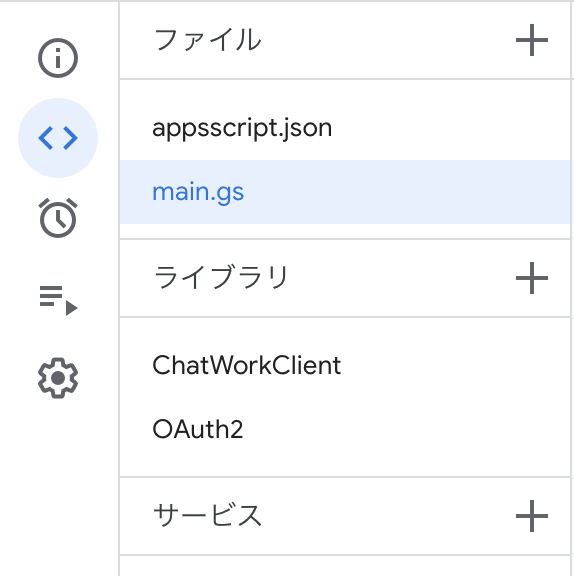Click the ライブラリ section header
574x576 pixels.
(x=221, y=278)
